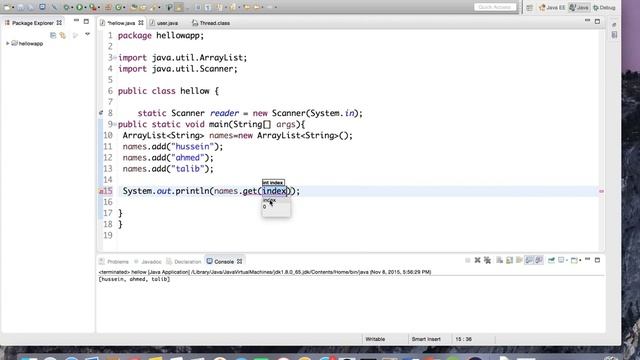640x360 pixels.
Task: Click the Remove Launch X console icon
Action: (x=478, y=260)
